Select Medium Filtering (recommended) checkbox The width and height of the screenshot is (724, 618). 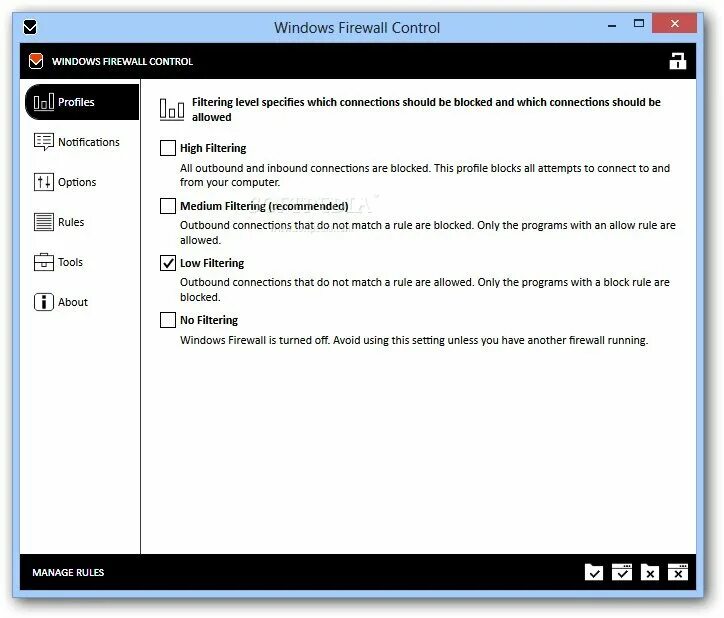pos(168,206)
